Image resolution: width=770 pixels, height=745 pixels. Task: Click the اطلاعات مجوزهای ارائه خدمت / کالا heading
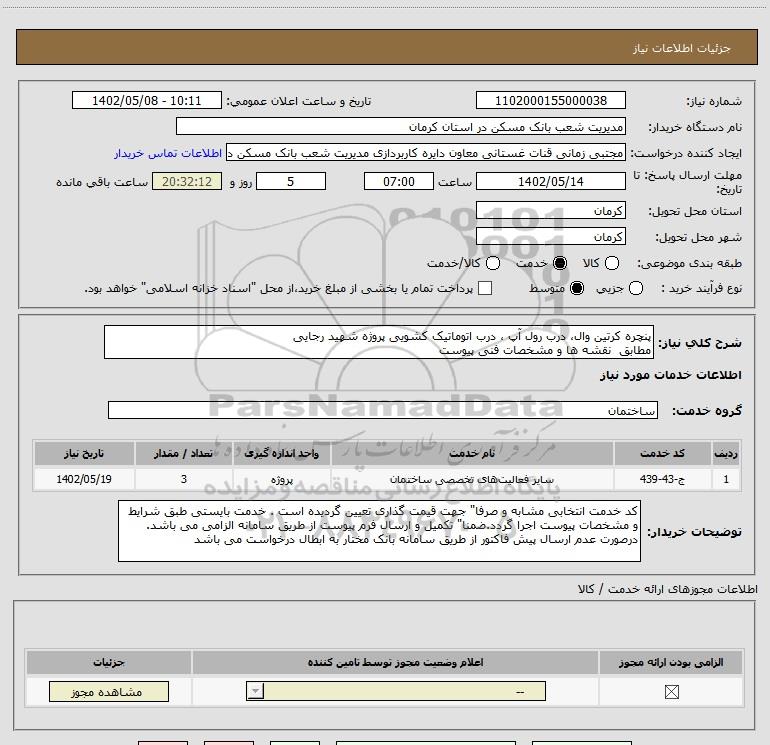(668, 589)
